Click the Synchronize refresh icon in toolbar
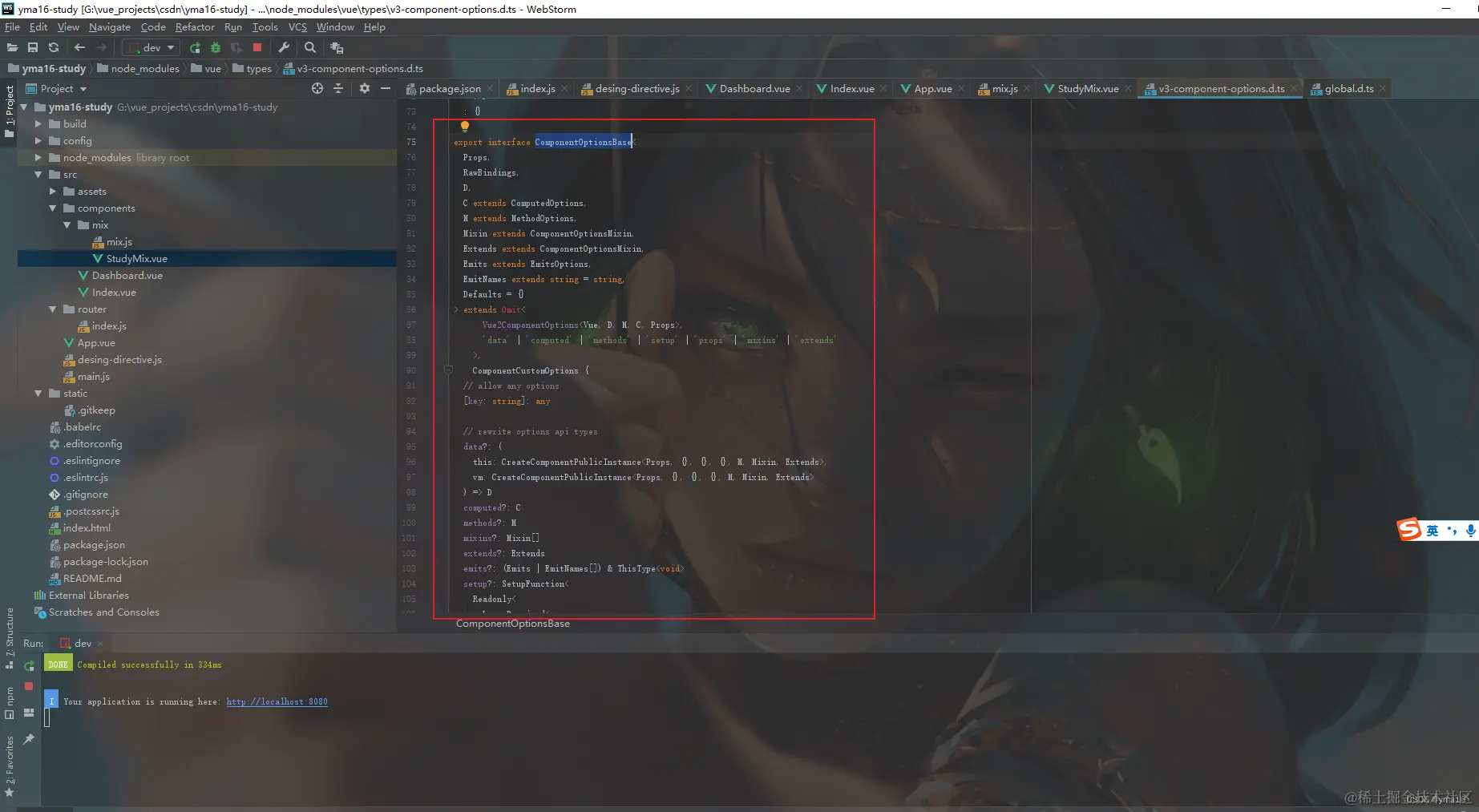 54,47
